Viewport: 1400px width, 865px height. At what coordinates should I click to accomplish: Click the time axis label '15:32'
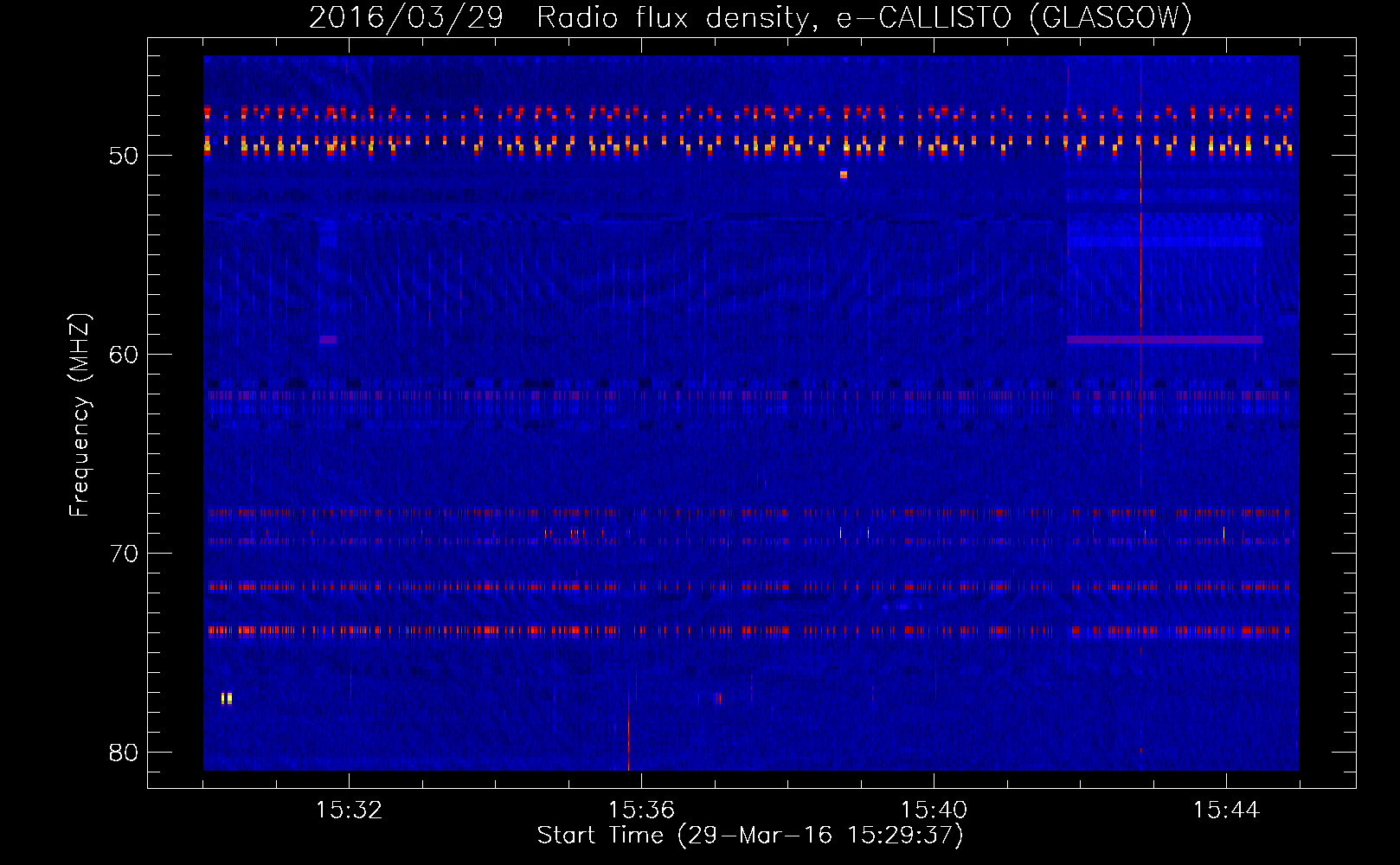tap(349, 811)
